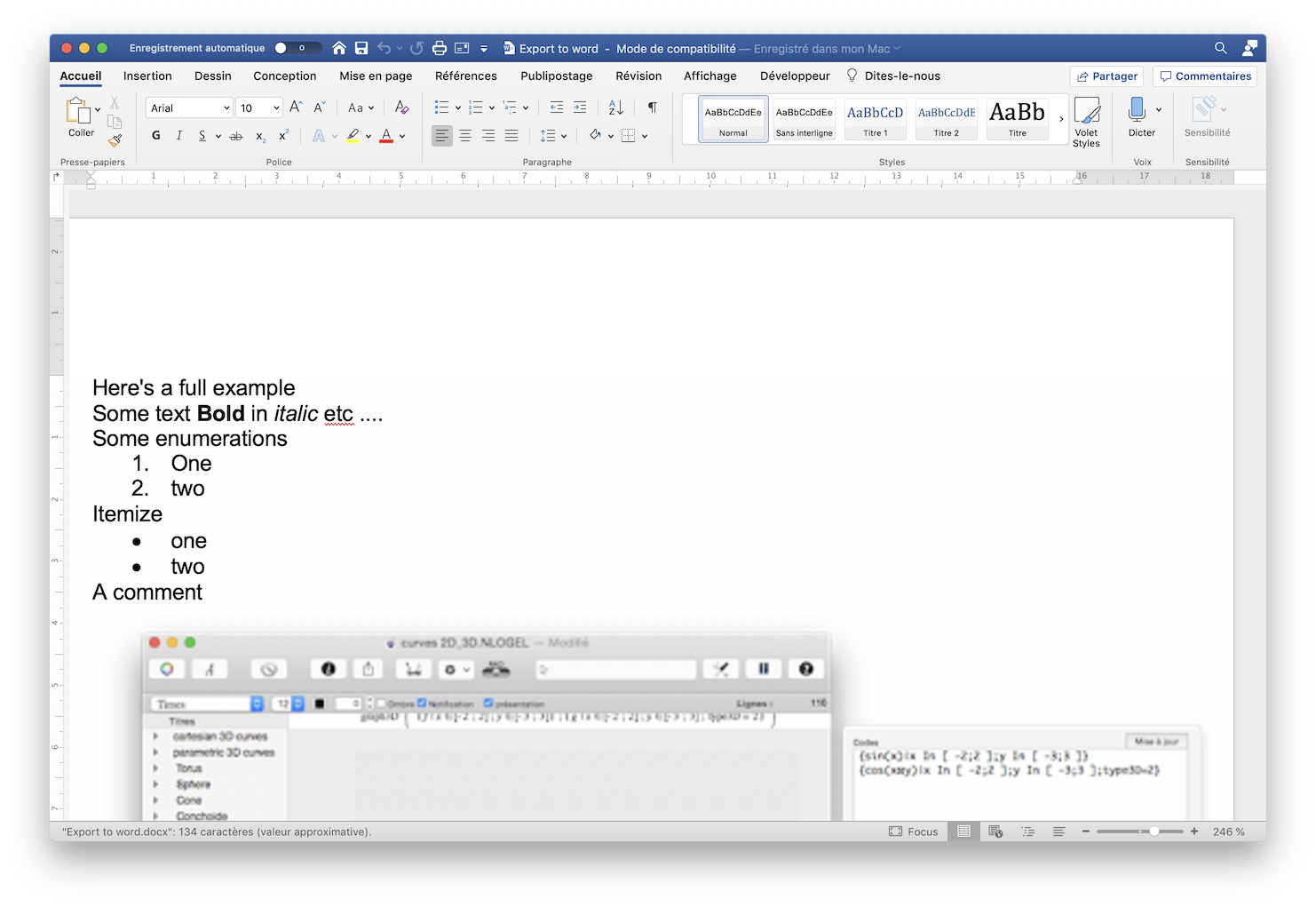The width and height of the screenshot is (1316, 907).
Task: Click the Home icon in title bar
Action: tap(339, 48)
